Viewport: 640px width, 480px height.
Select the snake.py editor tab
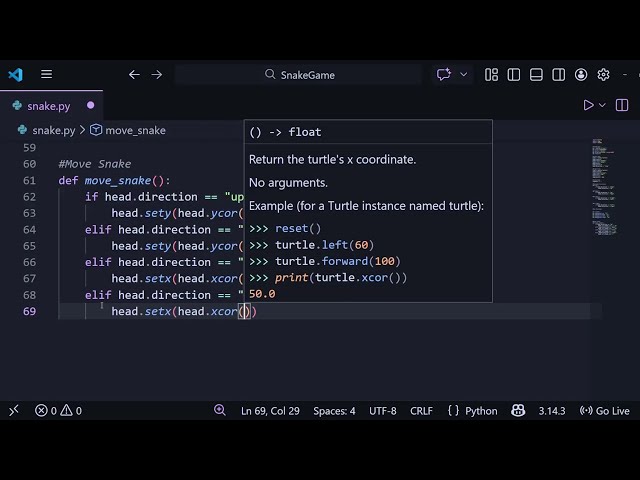point(51,106)
